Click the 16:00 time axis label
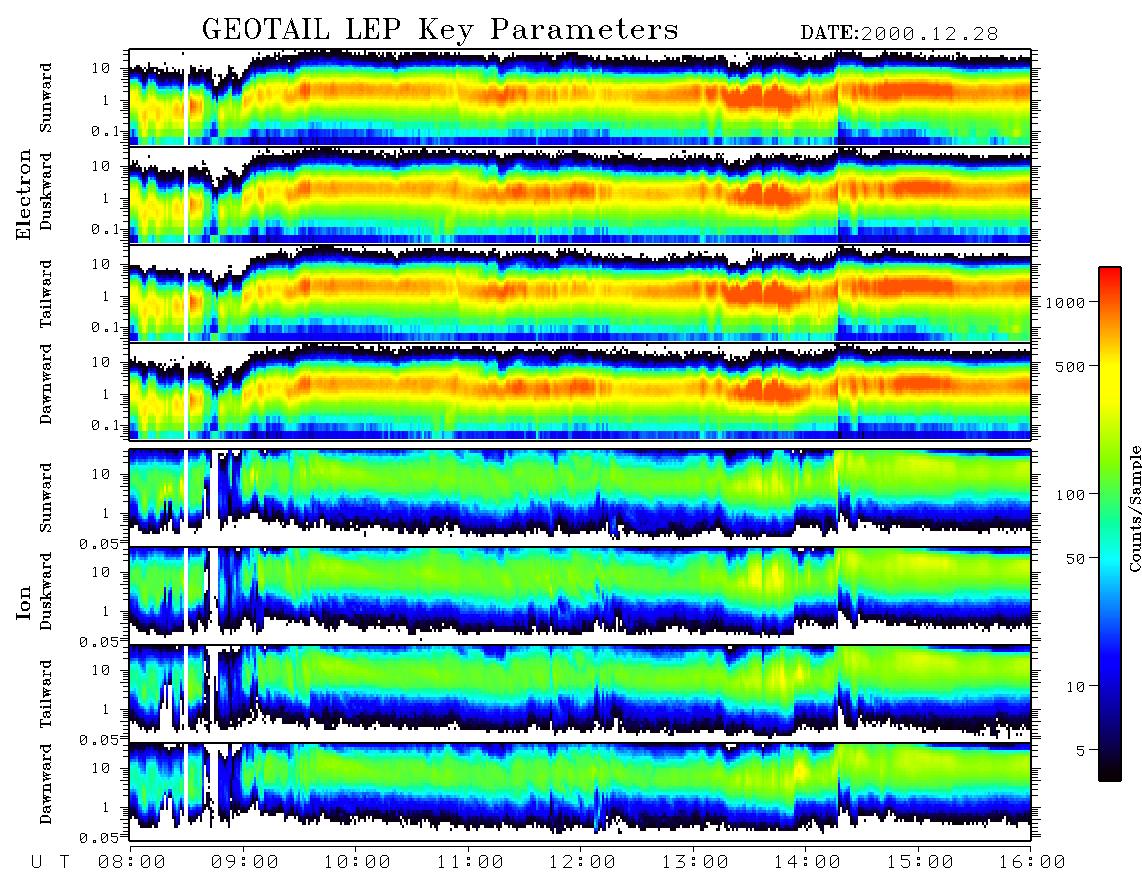Image resolution: width=1142 pixels, height=880 pixels. (1032, 863)
